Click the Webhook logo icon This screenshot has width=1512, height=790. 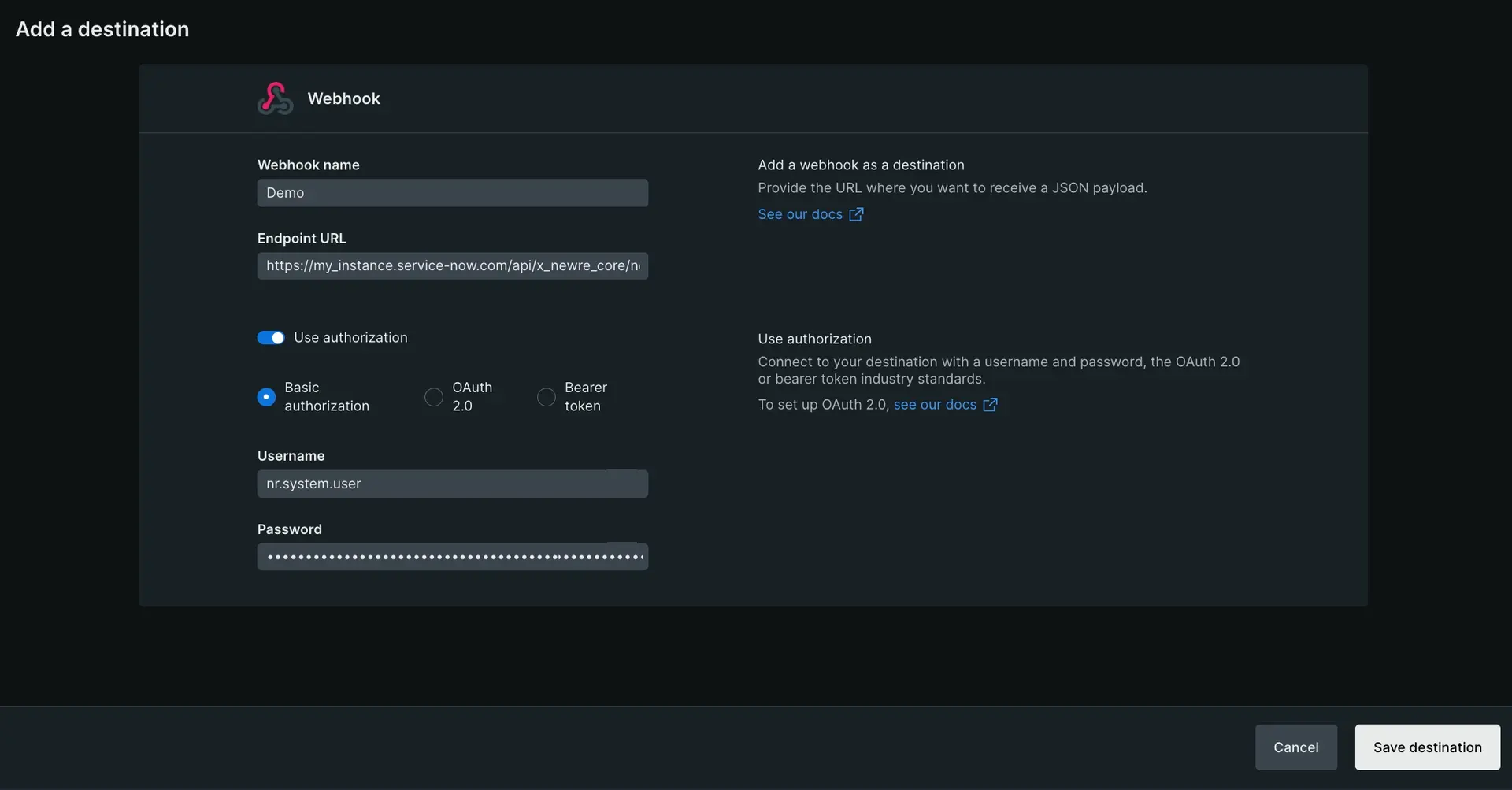[275, 98]
